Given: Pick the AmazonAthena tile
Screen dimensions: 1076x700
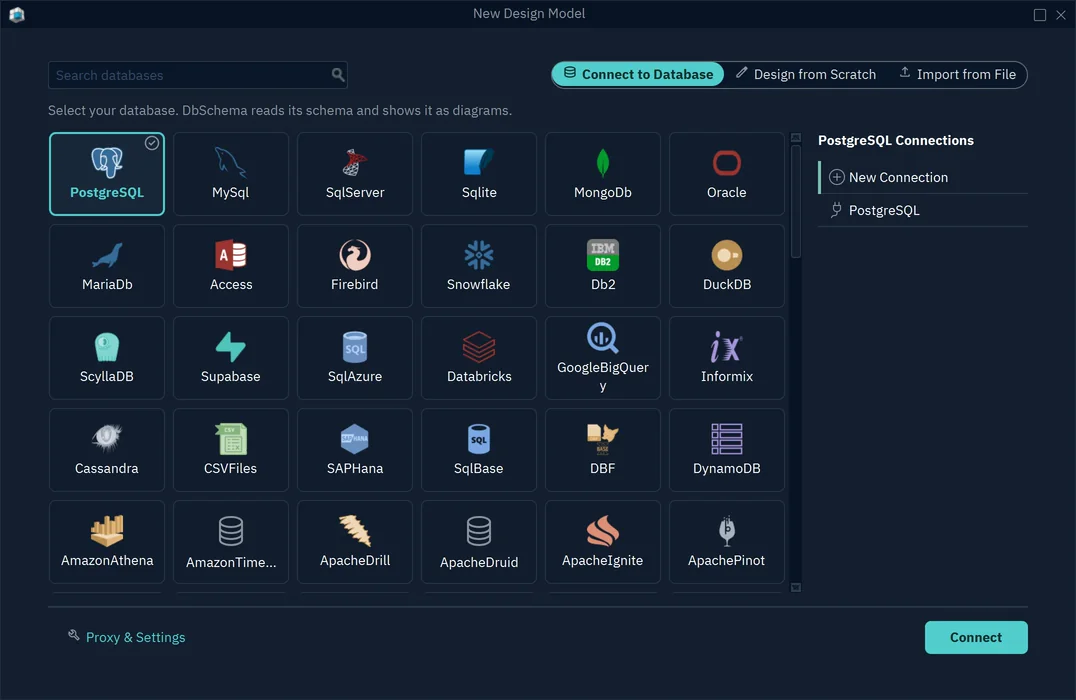Looking at the screenshot, I should (106, 541).
